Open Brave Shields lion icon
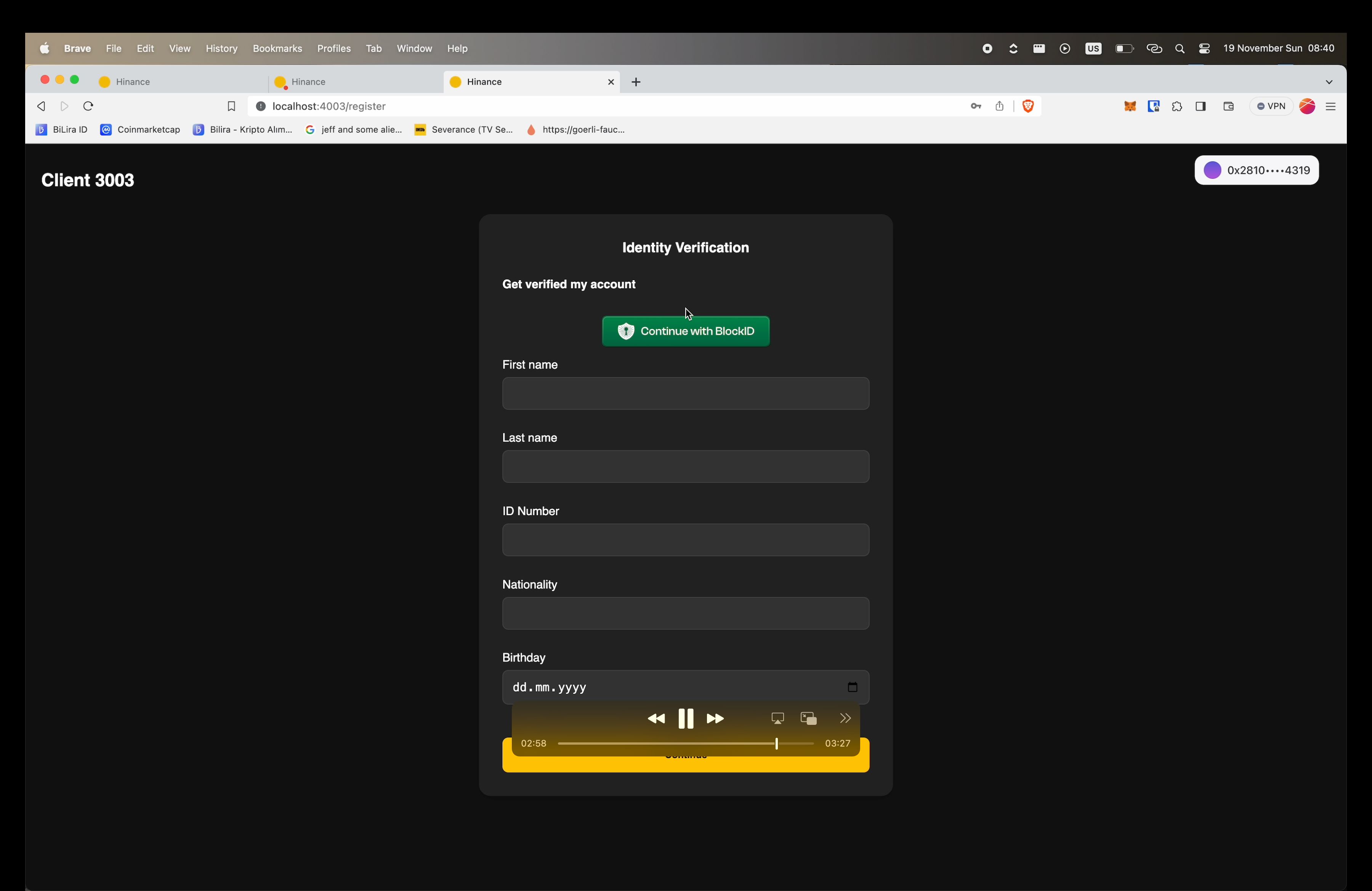This screenshot has width=1372, height=891. pyautogui.click(x=1028, y=106)
